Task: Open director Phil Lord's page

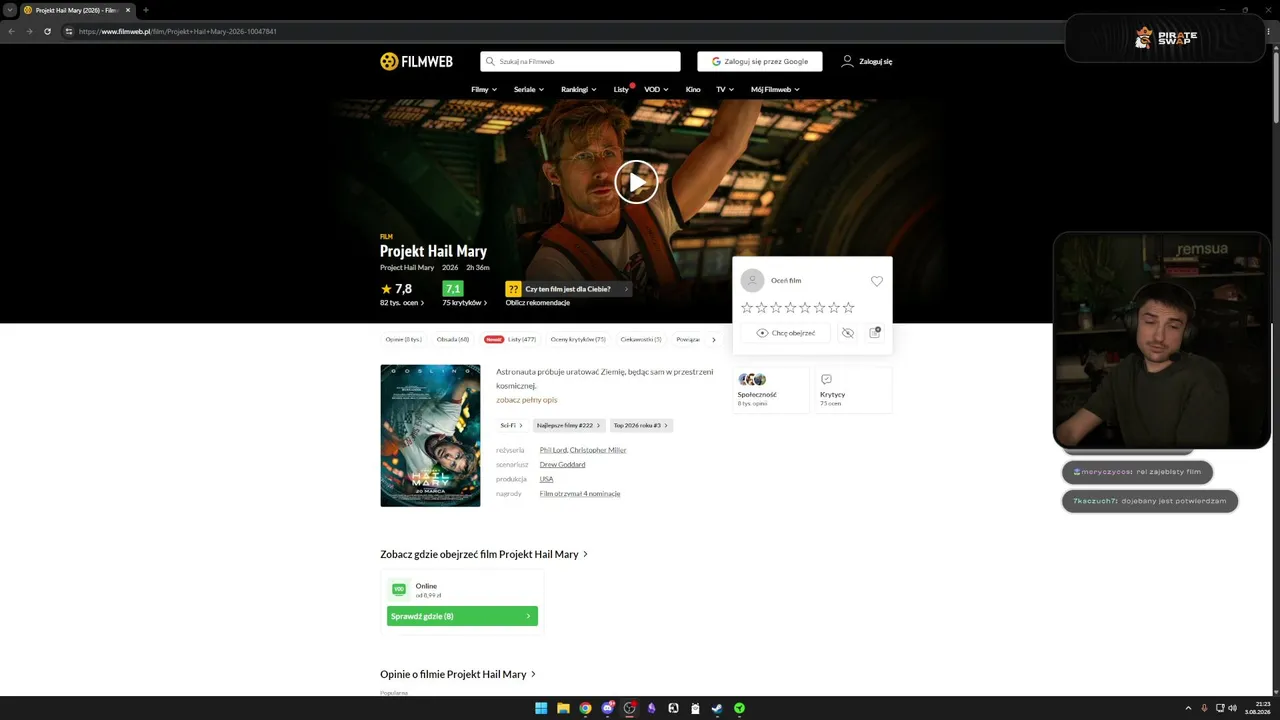Action: tap(553, 450)
